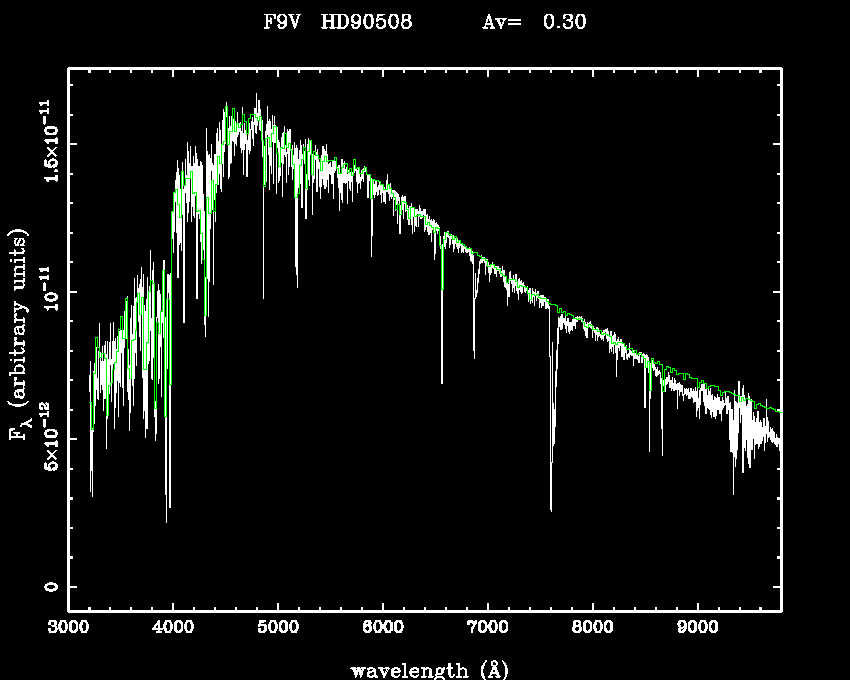The width and height of the screenshot is (850, 680).
Task: Click the Av= 0.30 extinction value
Action: [534, 23]
